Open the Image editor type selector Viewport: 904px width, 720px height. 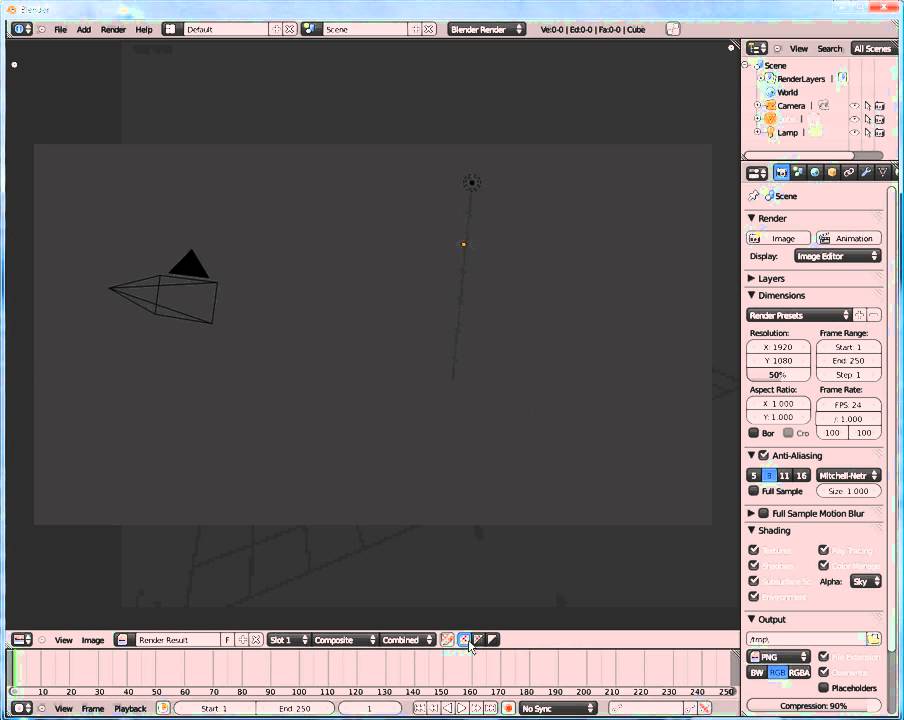tap(22, 640)
